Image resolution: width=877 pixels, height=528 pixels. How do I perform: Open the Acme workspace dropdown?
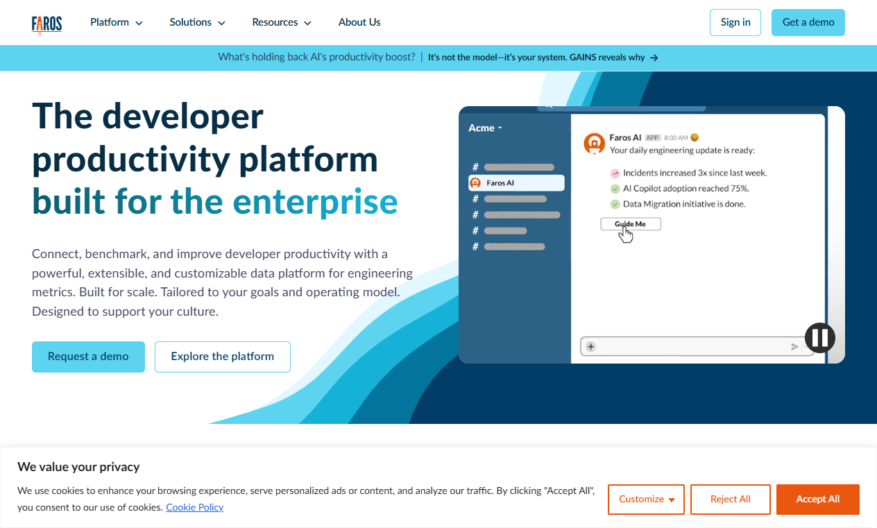coord(485,128)
